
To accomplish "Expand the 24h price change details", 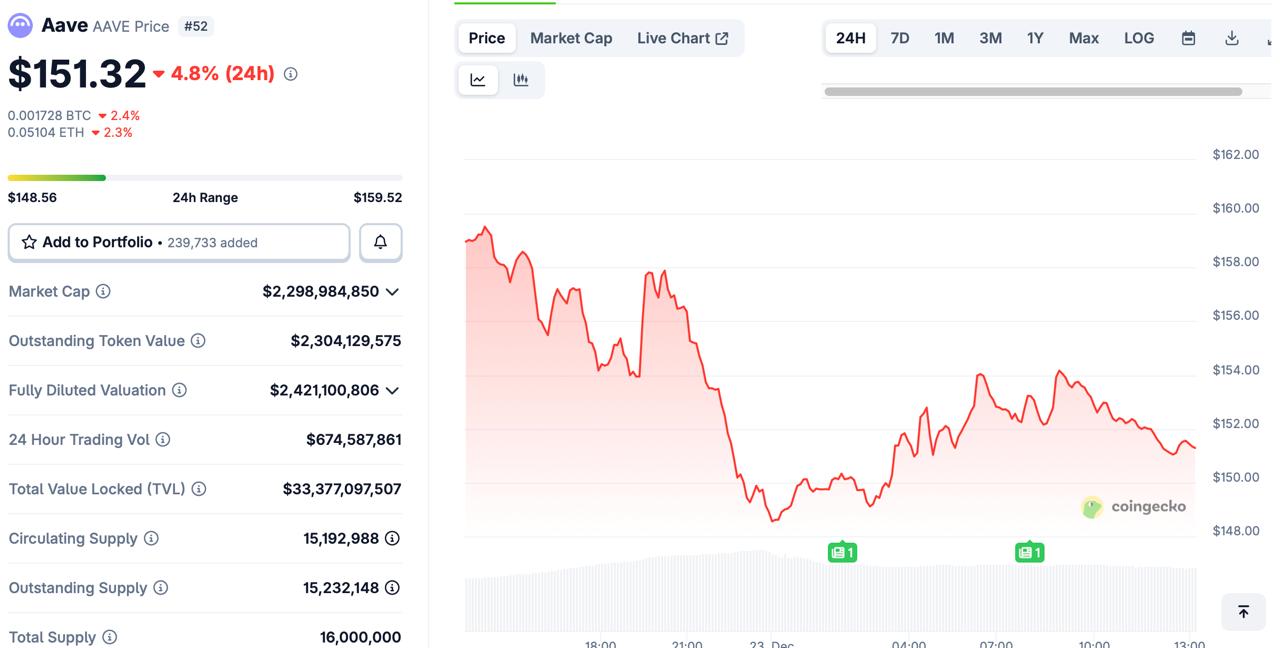I will (x=290, y=73).
